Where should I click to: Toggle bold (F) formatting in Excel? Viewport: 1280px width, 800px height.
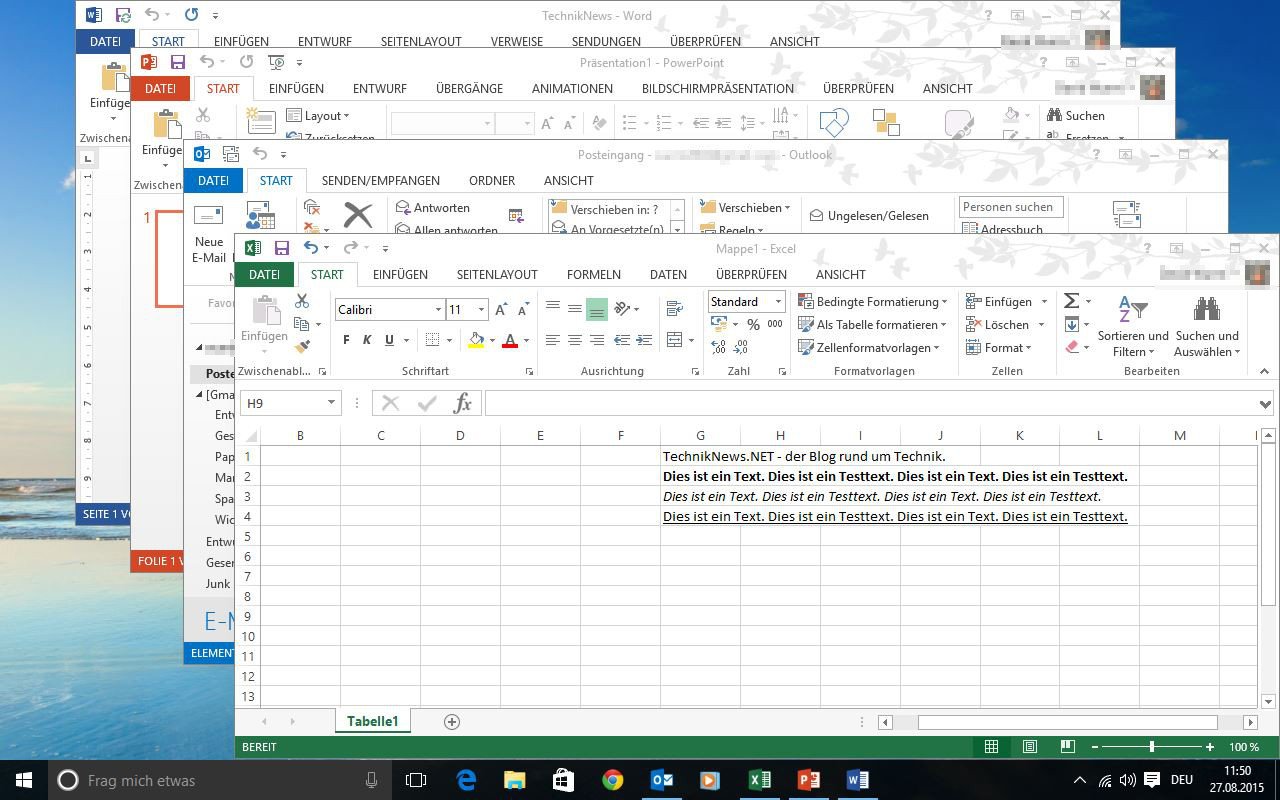tap(346, 340)
